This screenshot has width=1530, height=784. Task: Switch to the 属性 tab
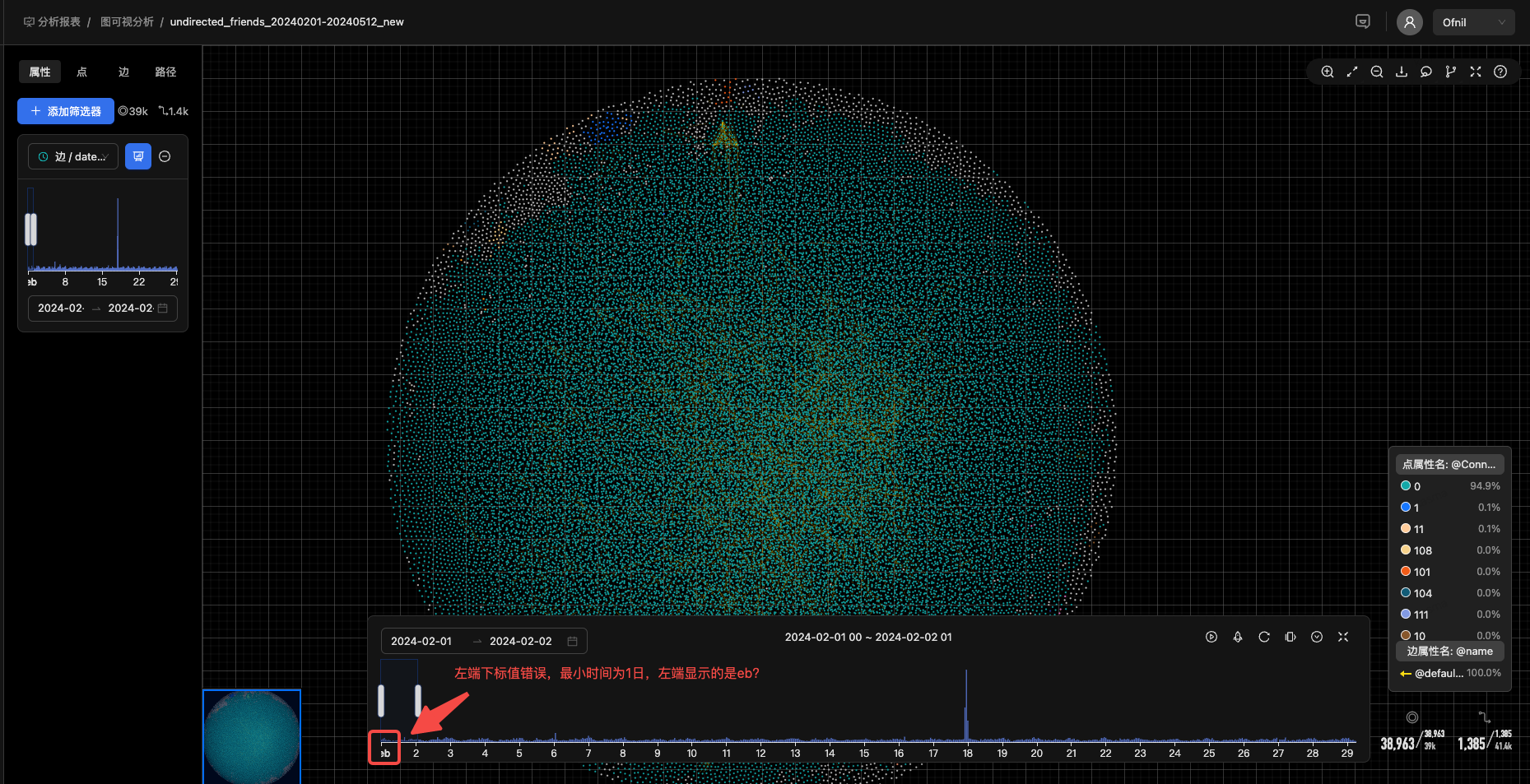tap(40, 72)
